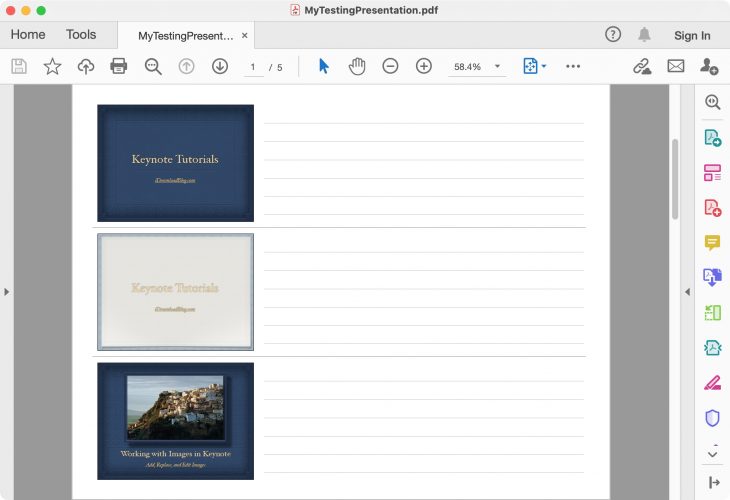Viewport: 730px width, 500px height.
Task: Collapse the right tools pane arrow icon
Action: click(714, 482)
